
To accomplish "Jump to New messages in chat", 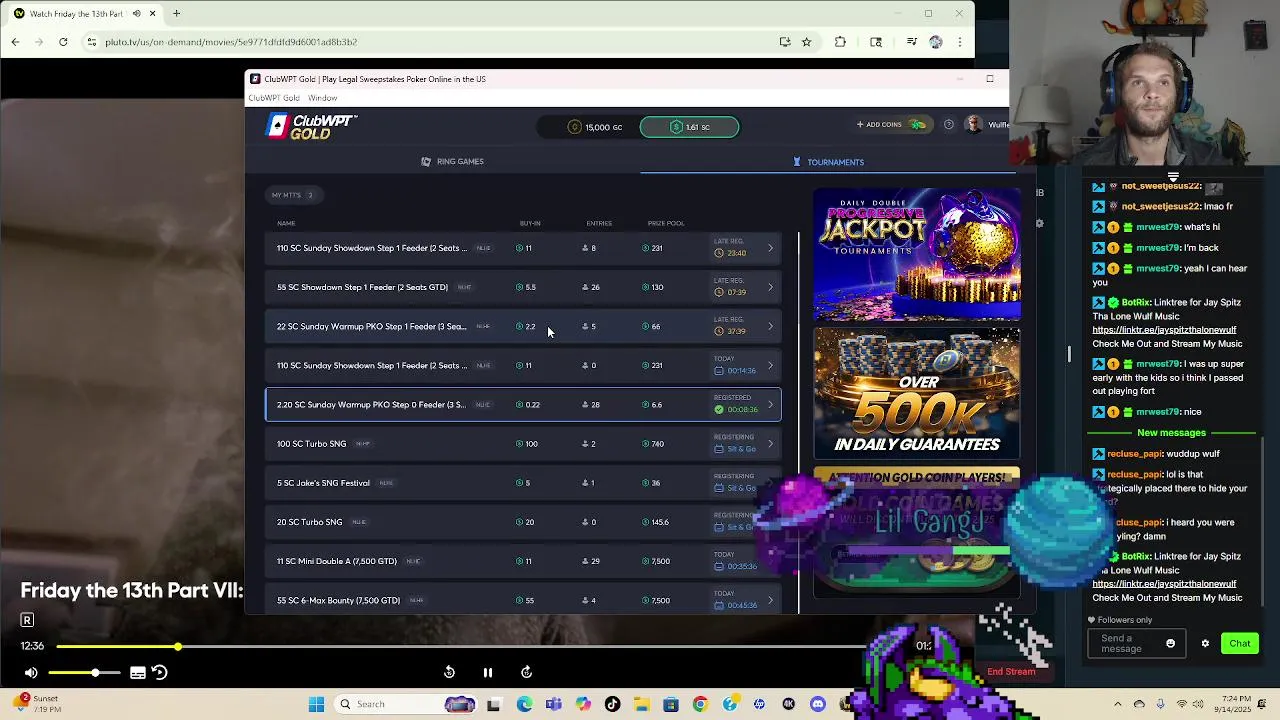I will 1171,433.
